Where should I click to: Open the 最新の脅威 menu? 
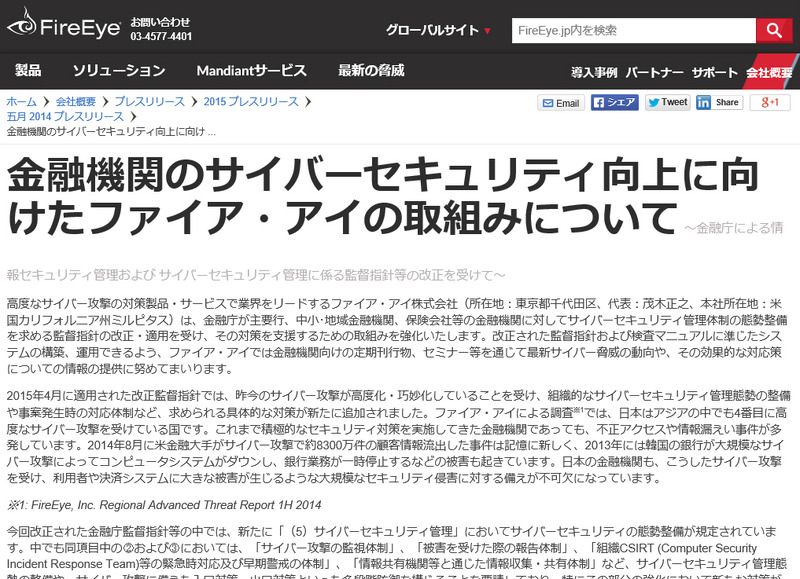(371, 71)
